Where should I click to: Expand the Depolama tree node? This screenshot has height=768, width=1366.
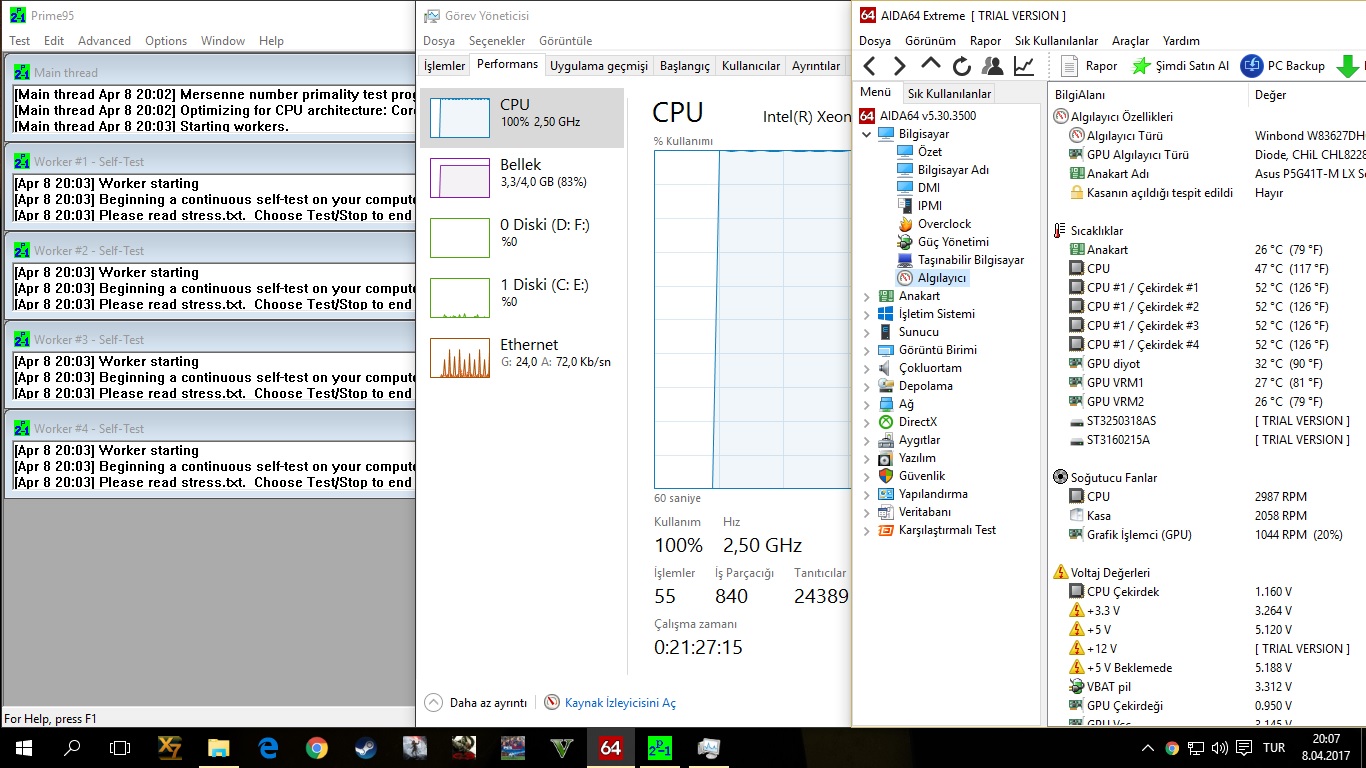pos(866,386)
